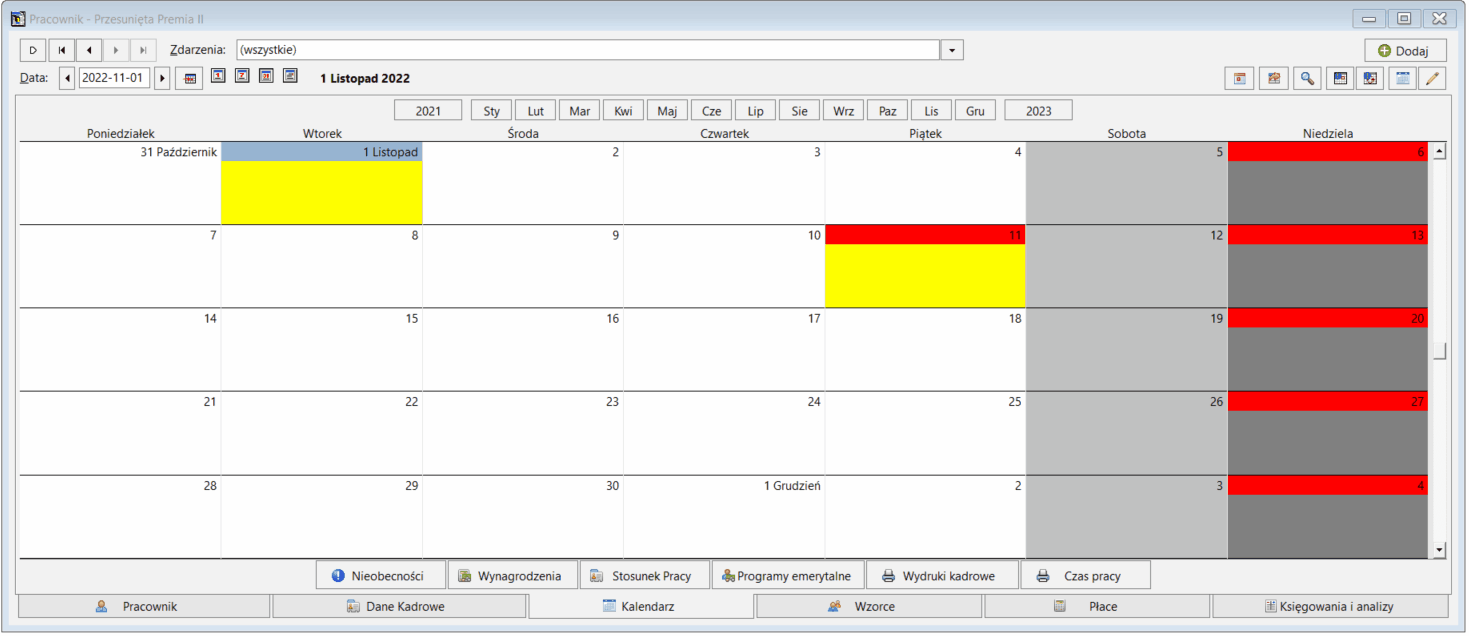Step date forward with right arrow beside Data

click(162, 78)
